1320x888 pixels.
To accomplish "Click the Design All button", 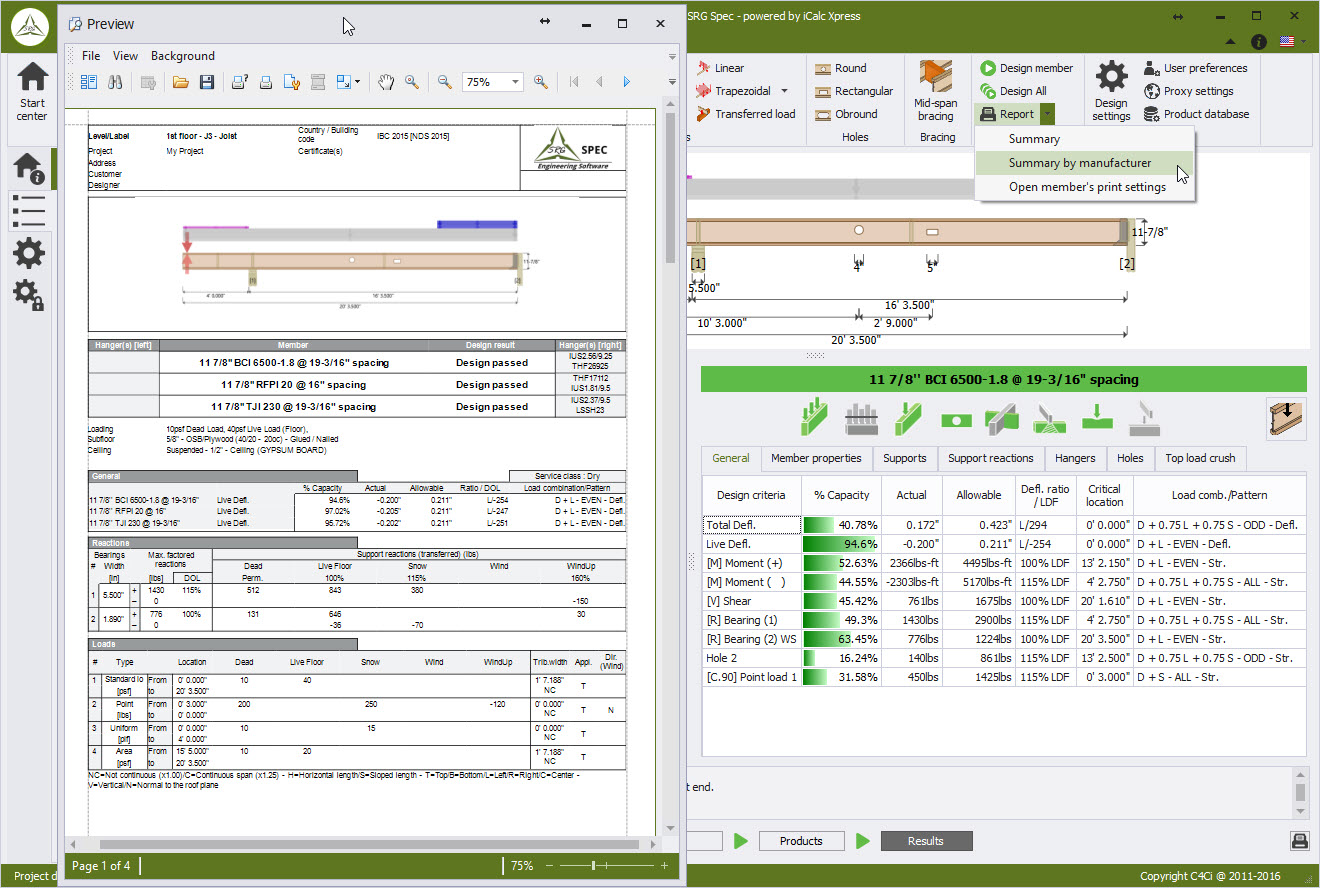I will (x=1014, y=91).
